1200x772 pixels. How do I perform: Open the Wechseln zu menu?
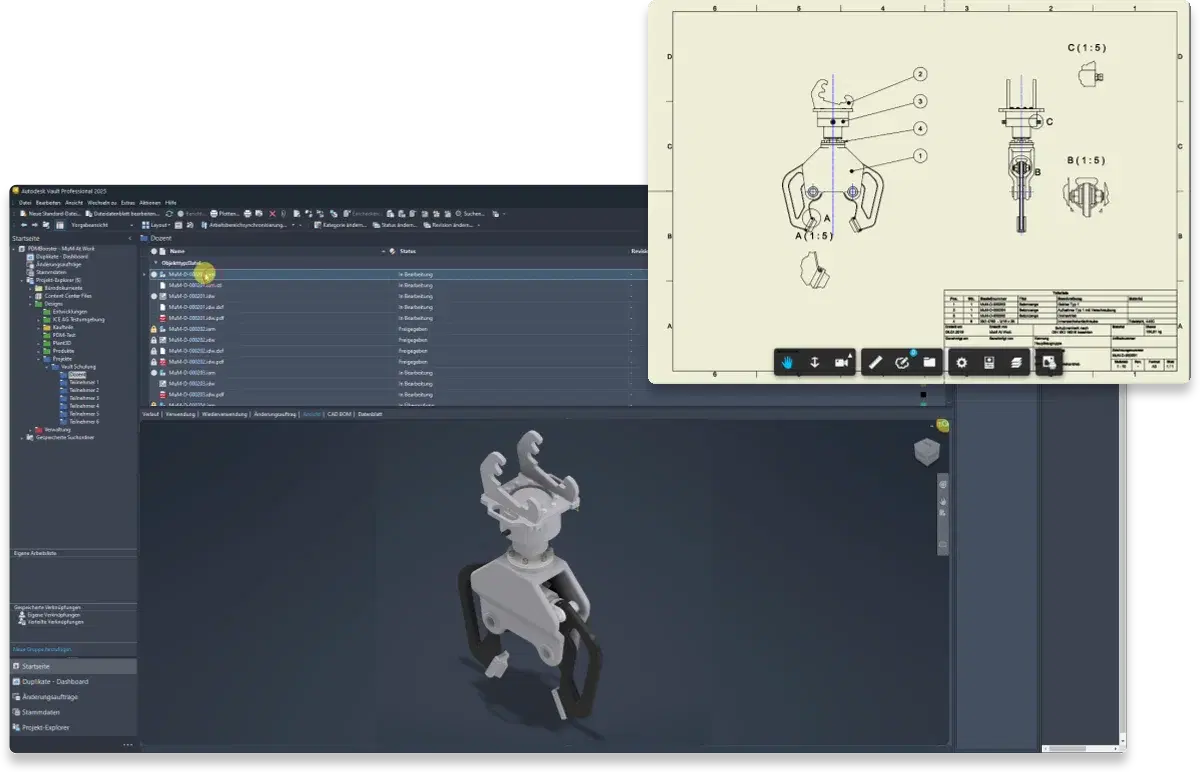pos(102,203)
